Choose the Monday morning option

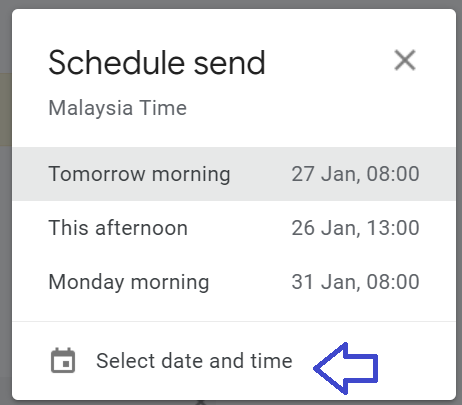[234, 282]
